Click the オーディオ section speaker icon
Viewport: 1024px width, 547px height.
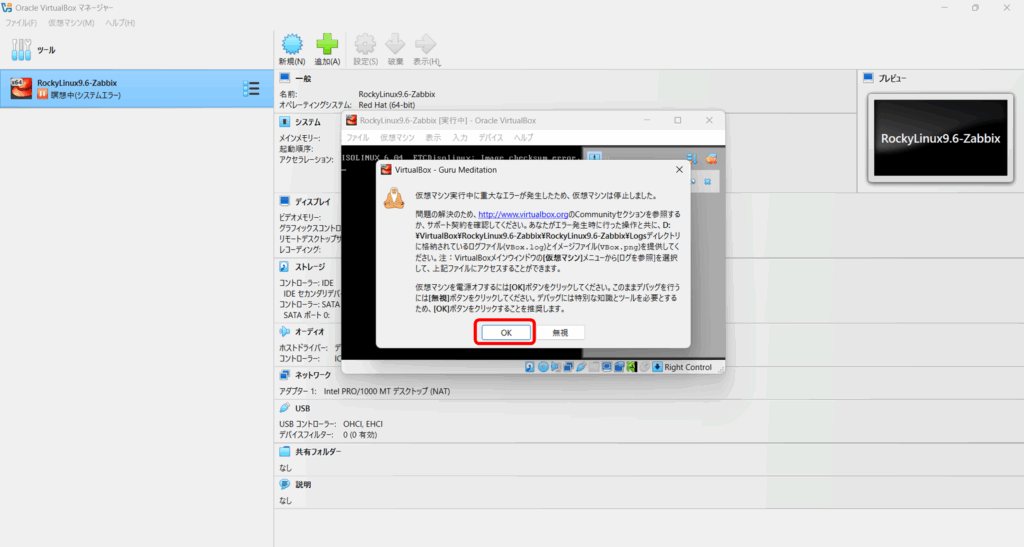pyautogui.click(x=285, y=332)
